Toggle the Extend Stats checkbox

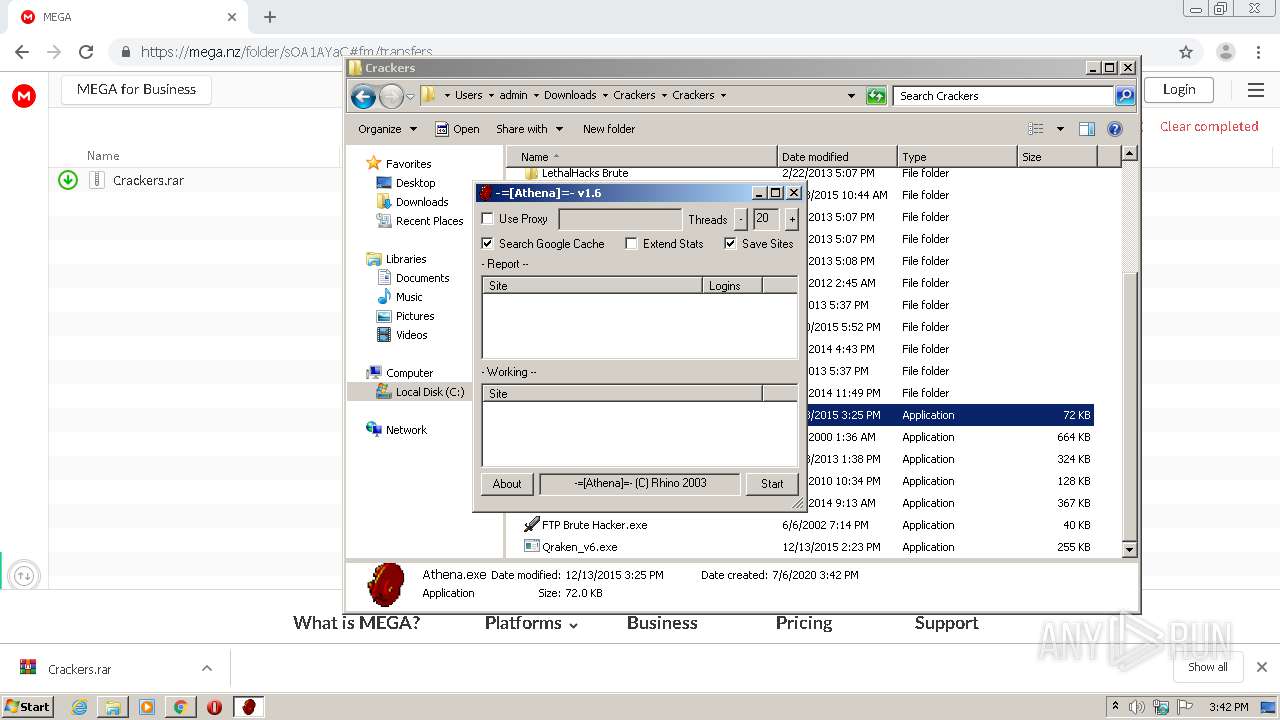click(x=631, y=244)
